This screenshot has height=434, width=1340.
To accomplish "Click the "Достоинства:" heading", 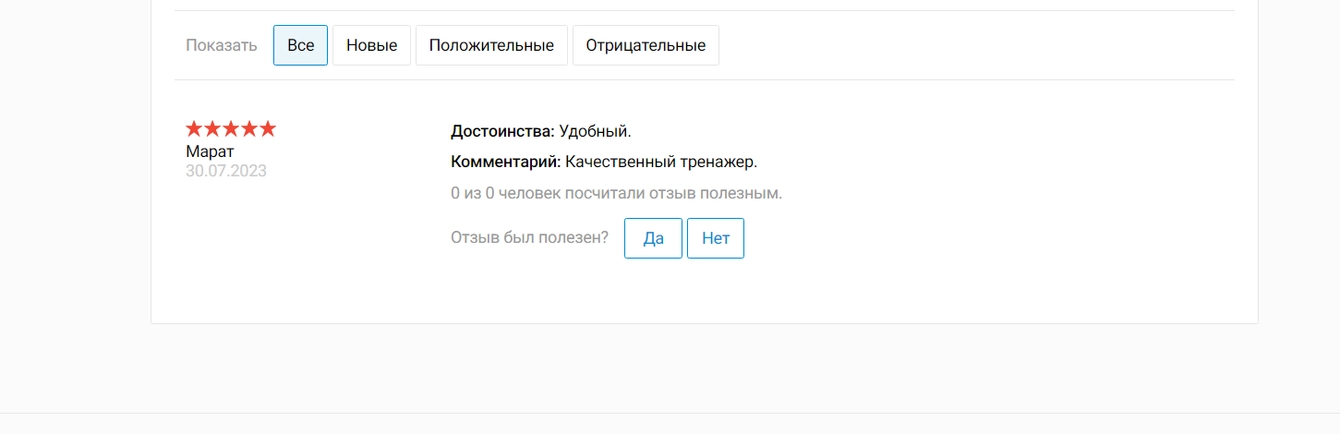I will click(x=503, y=131).
